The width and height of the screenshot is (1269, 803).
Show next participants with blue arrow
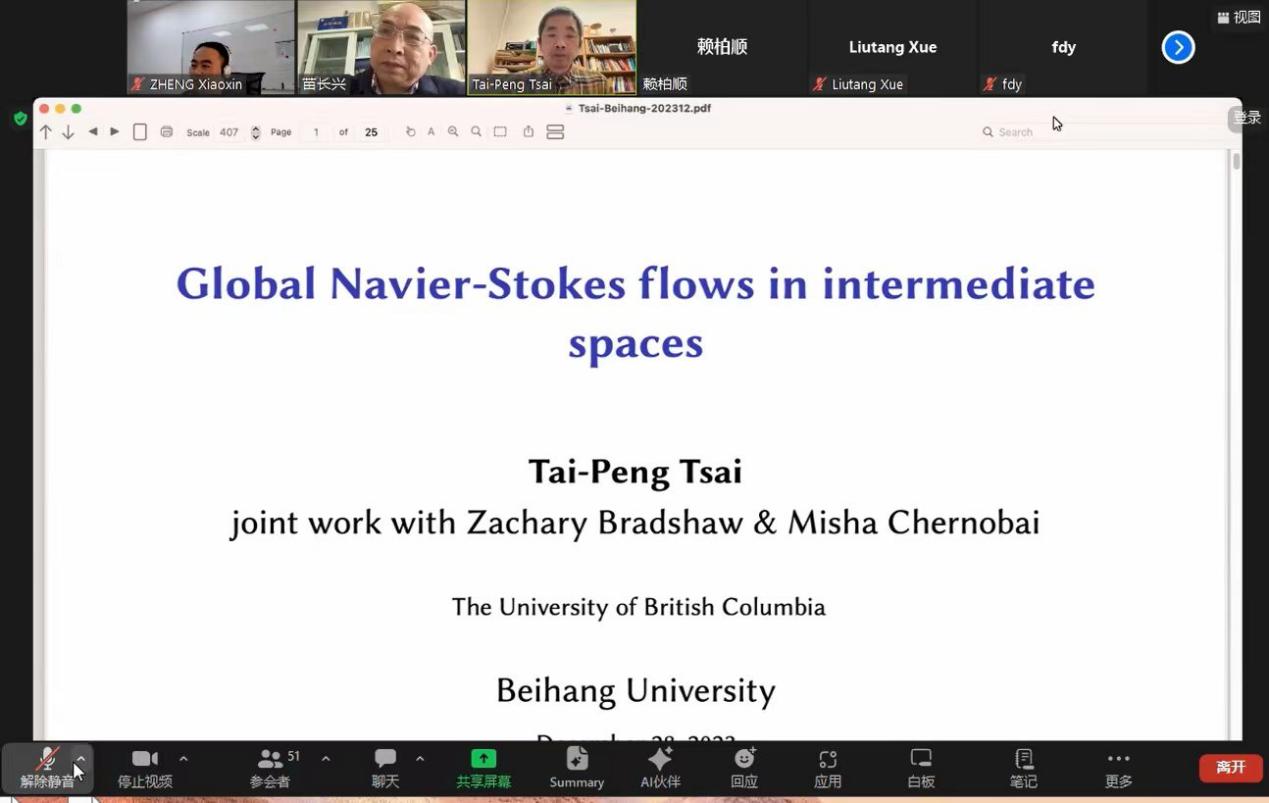(x=1178, y=47)
